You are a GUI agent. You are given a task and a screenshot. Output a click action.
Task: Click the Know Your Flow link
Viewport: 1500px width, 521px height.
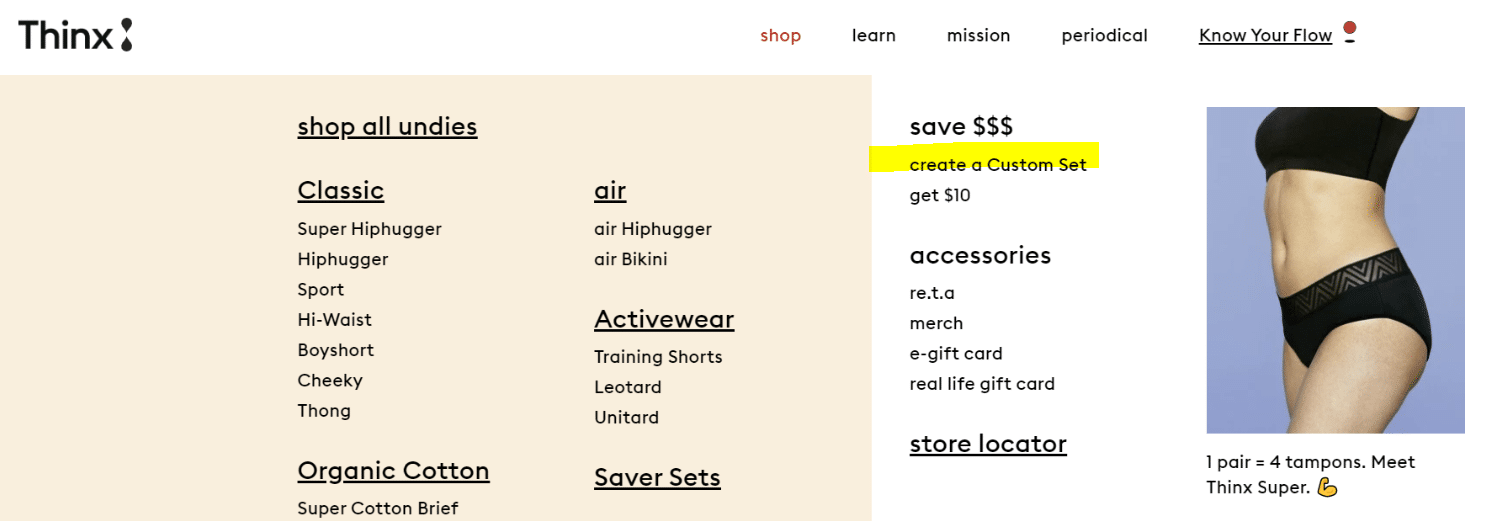click(1265, 36)
